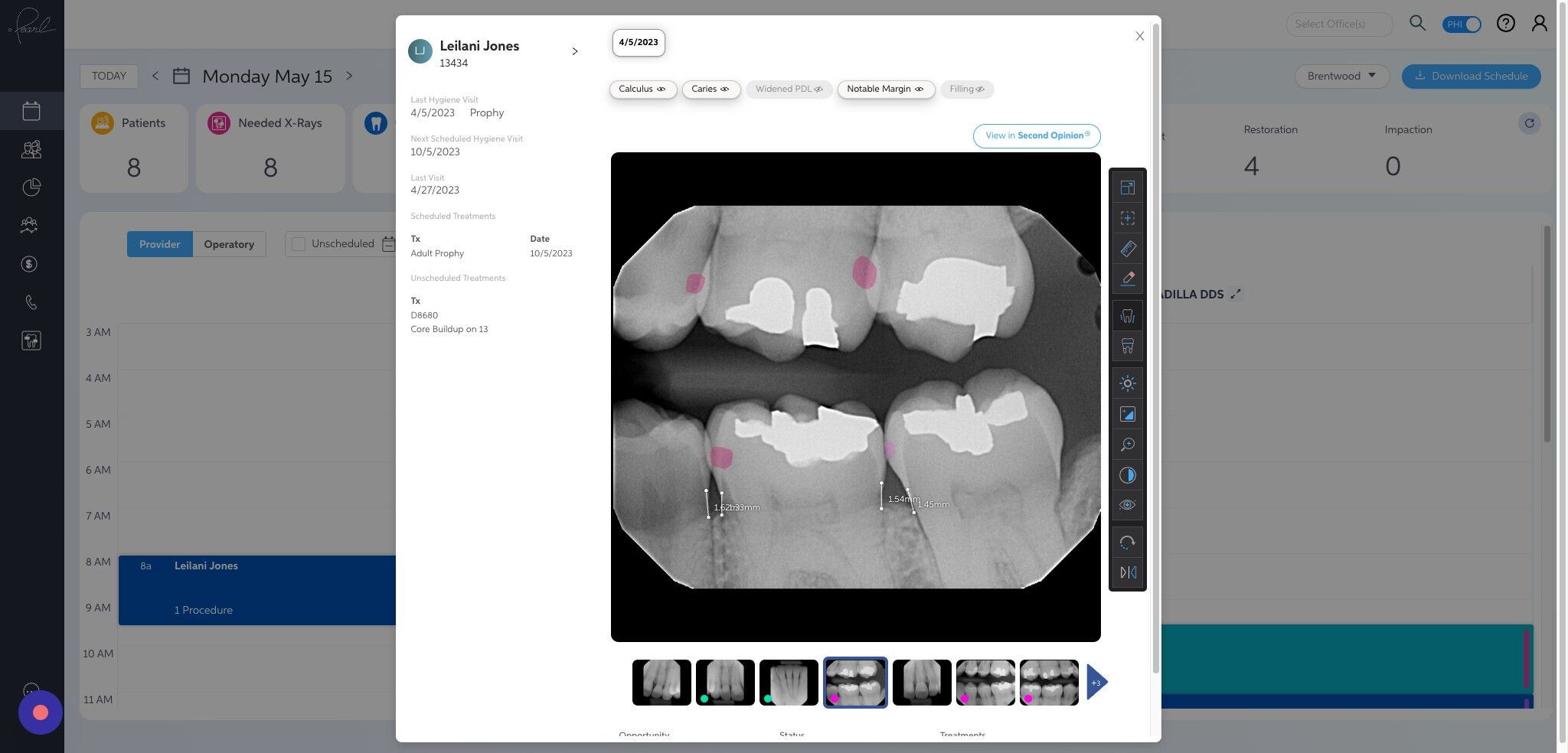Viewport: 1568px width, 753px height.
Task: Select the eraser tool
Action: [1127, 279]
